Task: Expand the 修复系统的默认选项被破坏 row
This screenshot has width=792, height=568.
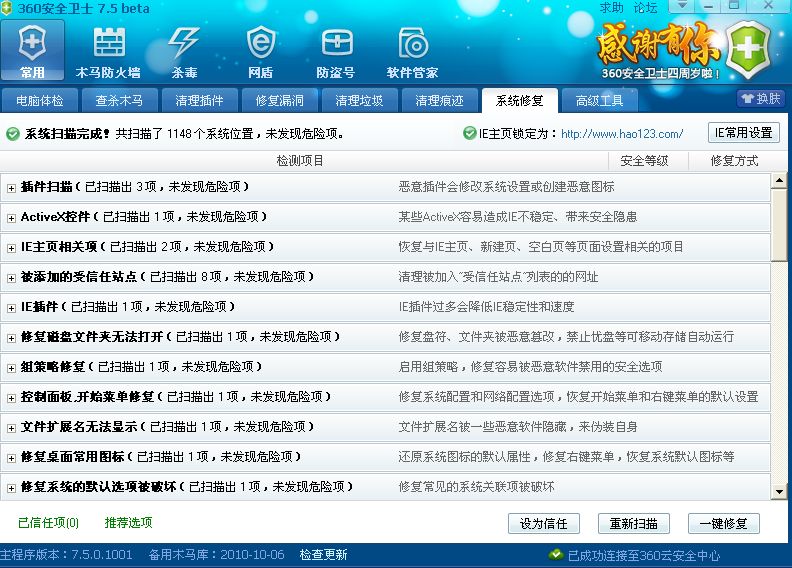Action: (11, 488)
